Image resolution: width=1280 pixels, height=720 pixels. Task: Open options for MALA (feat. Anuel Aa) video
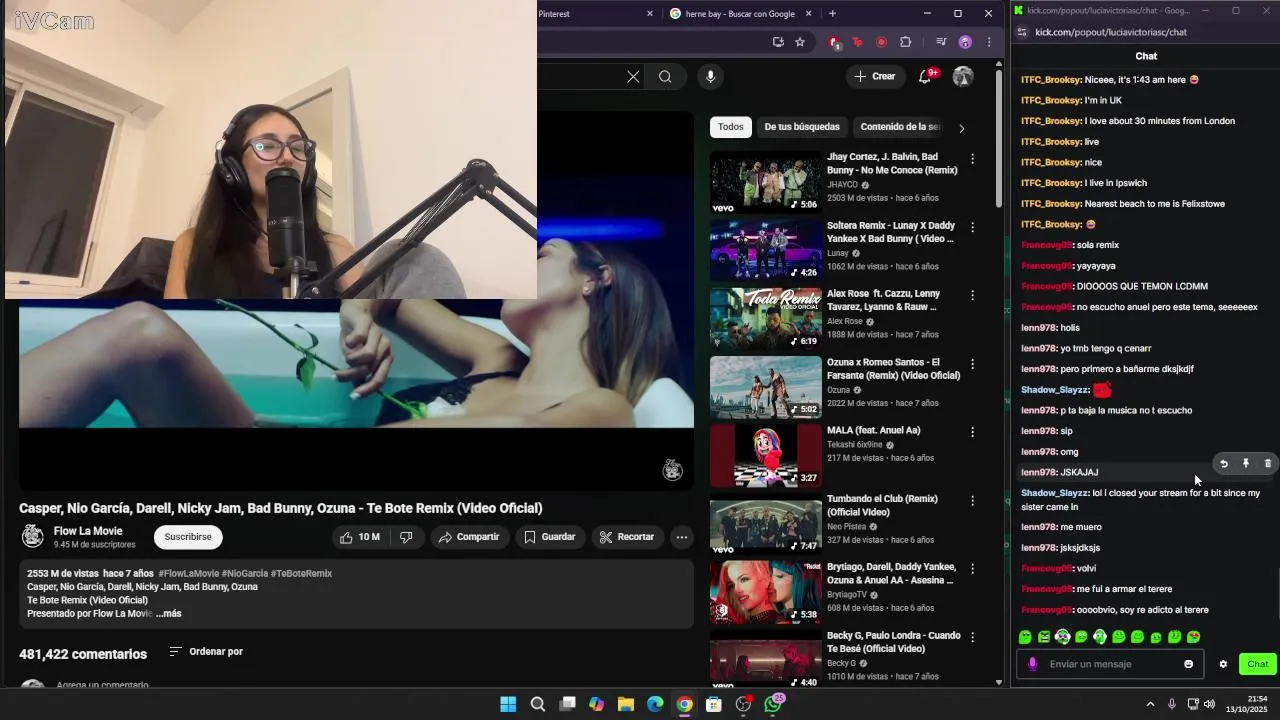point(972,432)
